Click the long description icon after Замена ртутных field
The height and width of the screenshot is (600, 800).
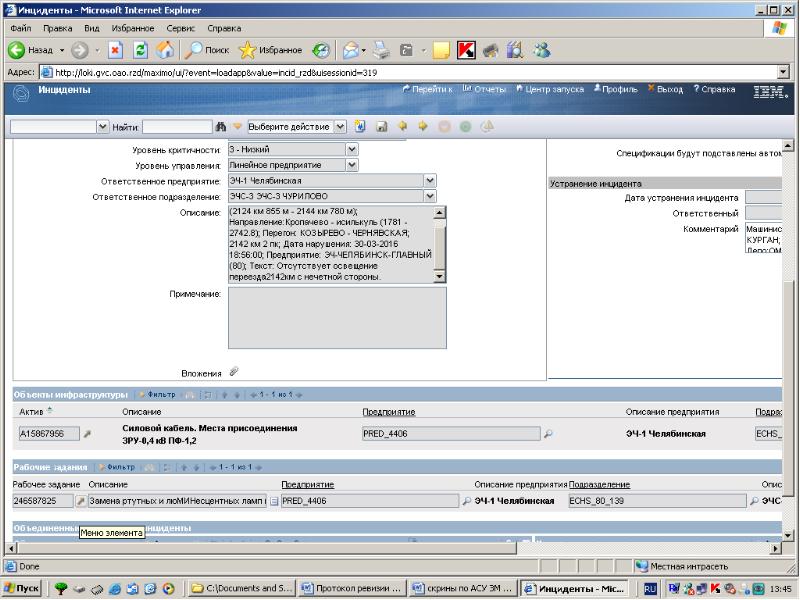tap(274, 502)
